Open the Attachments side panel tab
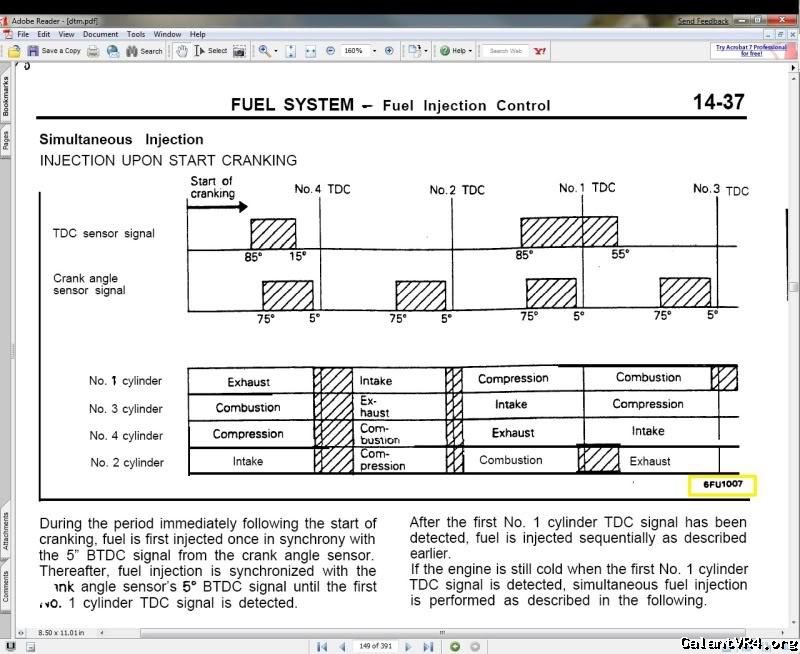Image resolution: width=800 pixels, height=654 pixels. click(x=6, y=531)
